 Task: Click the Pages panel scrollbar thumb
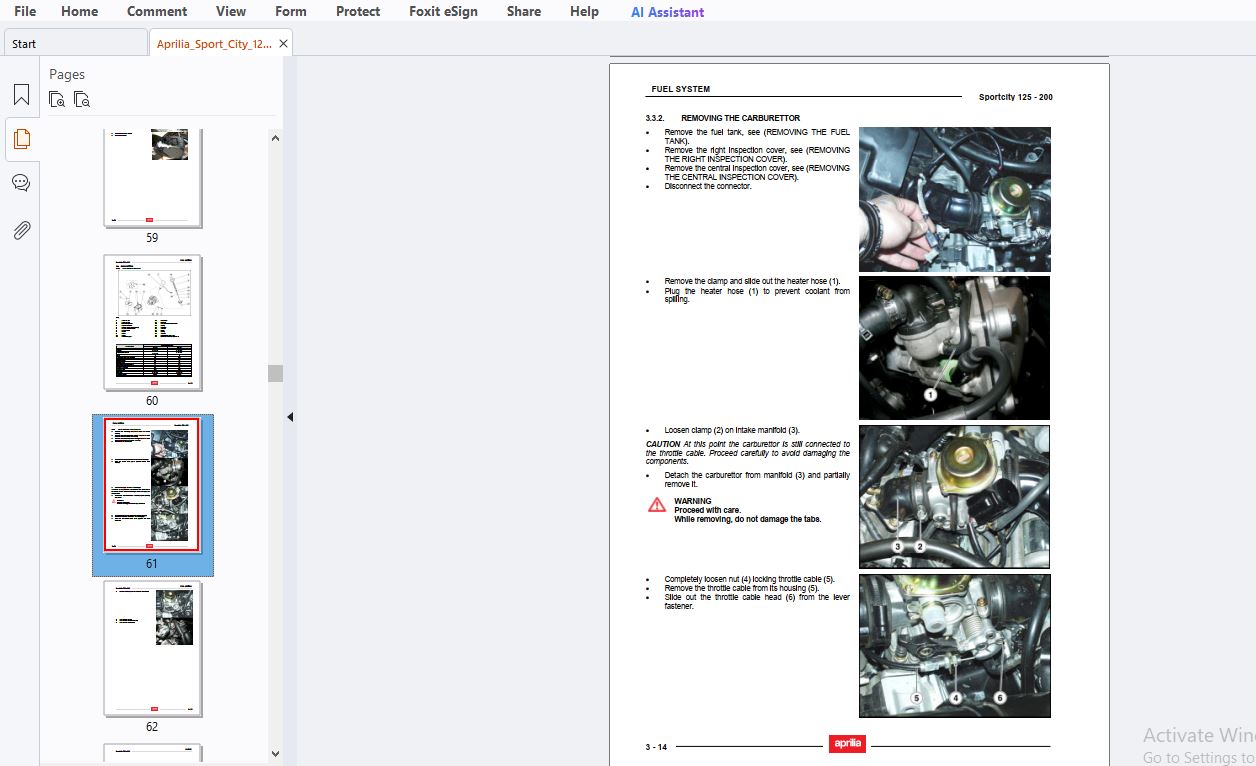pos(275,373)
